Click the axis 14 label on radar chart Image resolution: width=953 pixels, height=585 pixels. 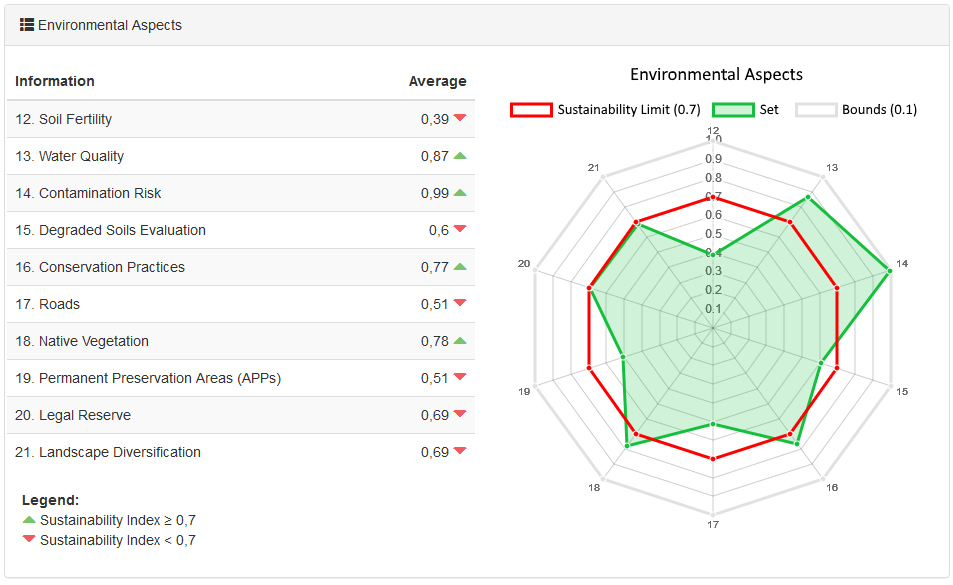(x=902, y=264)
